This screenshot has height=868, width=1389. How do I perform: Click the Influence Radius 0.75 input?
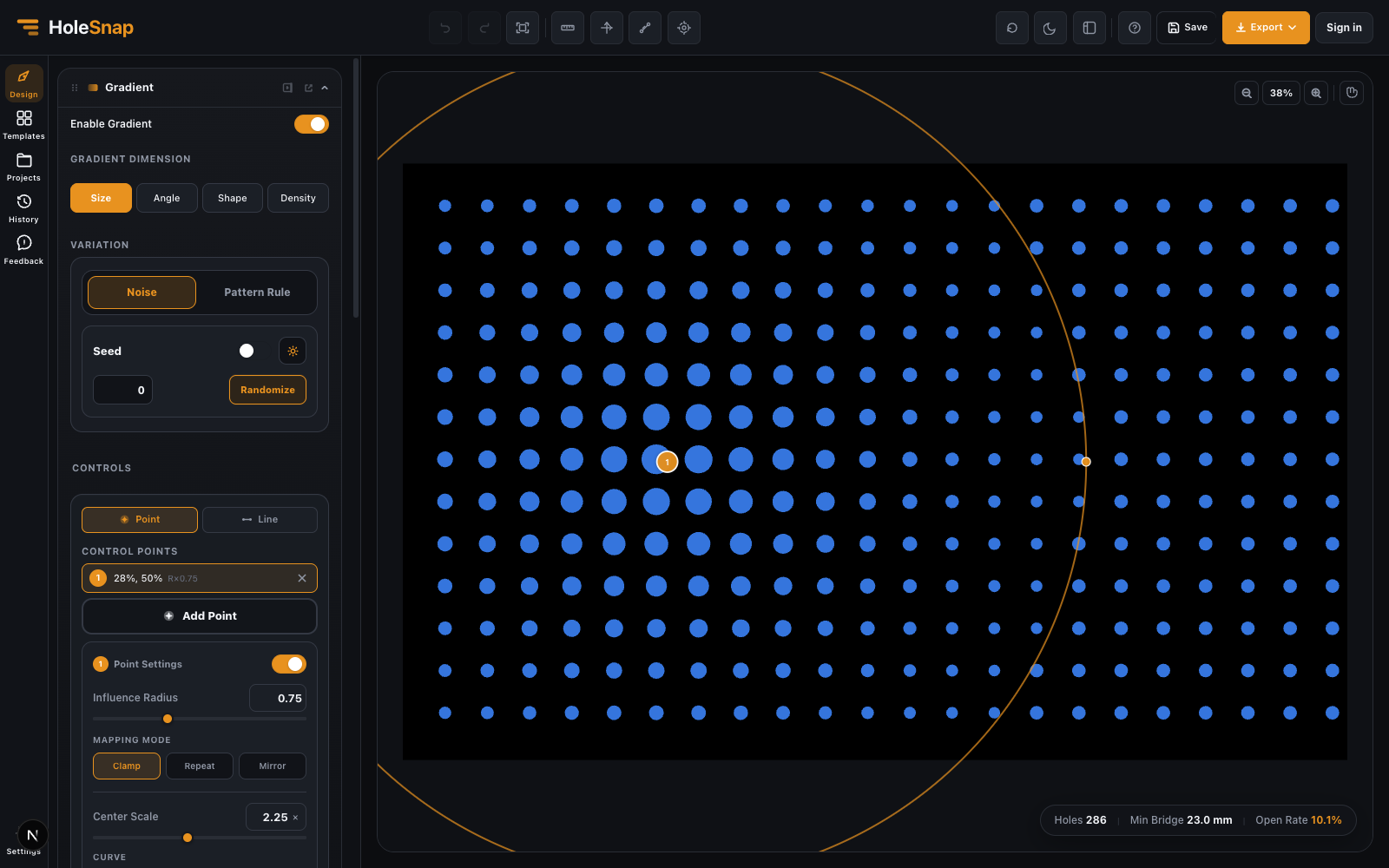point(278,698)
